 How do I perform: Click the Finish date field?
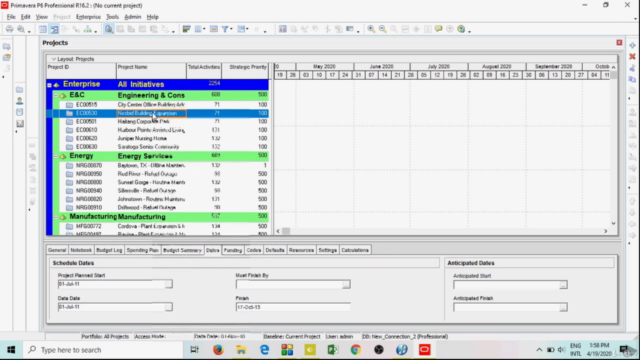293,307
